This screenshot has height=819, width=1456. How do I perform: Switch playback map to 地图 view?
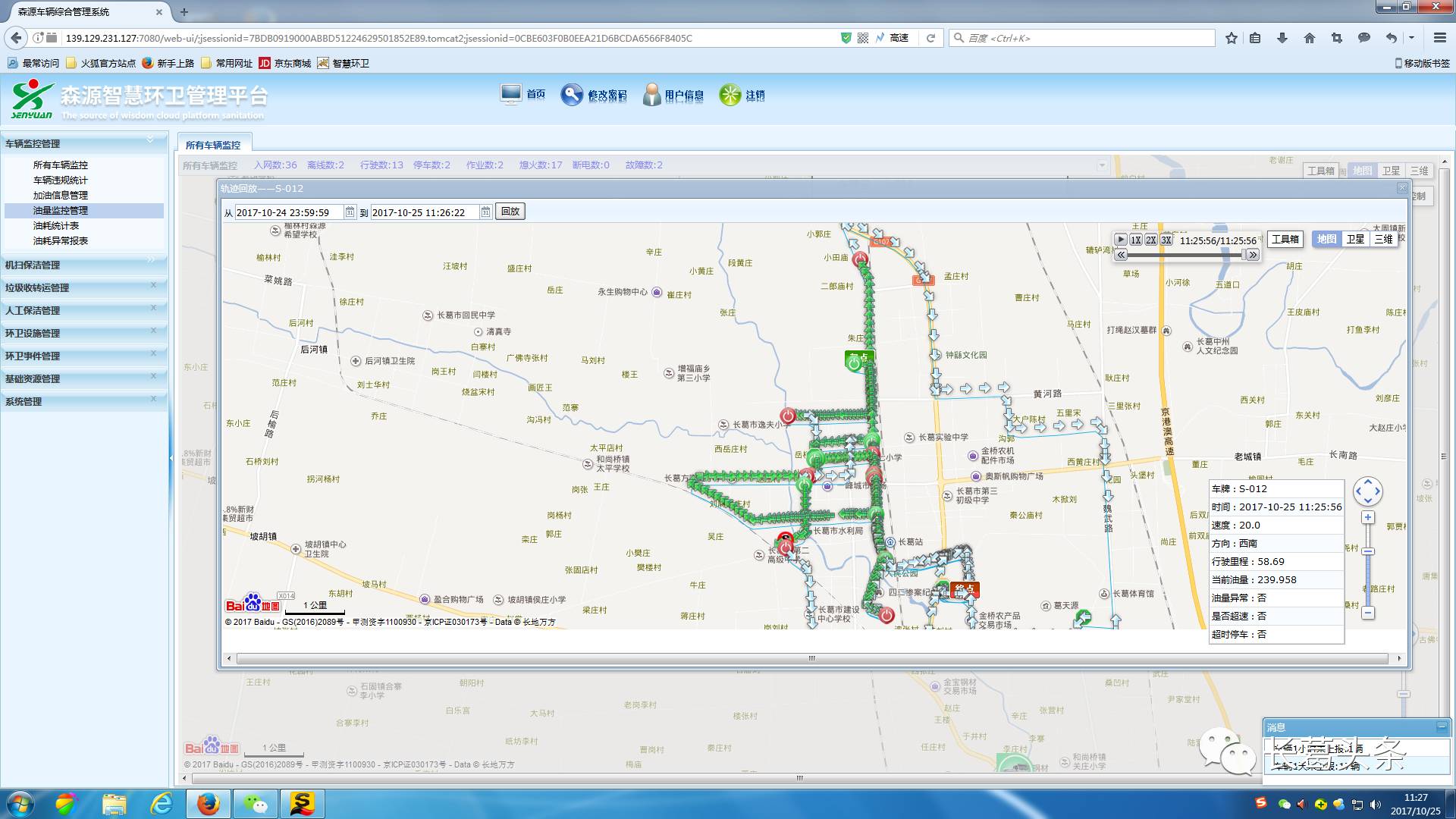pos(1326,239)
